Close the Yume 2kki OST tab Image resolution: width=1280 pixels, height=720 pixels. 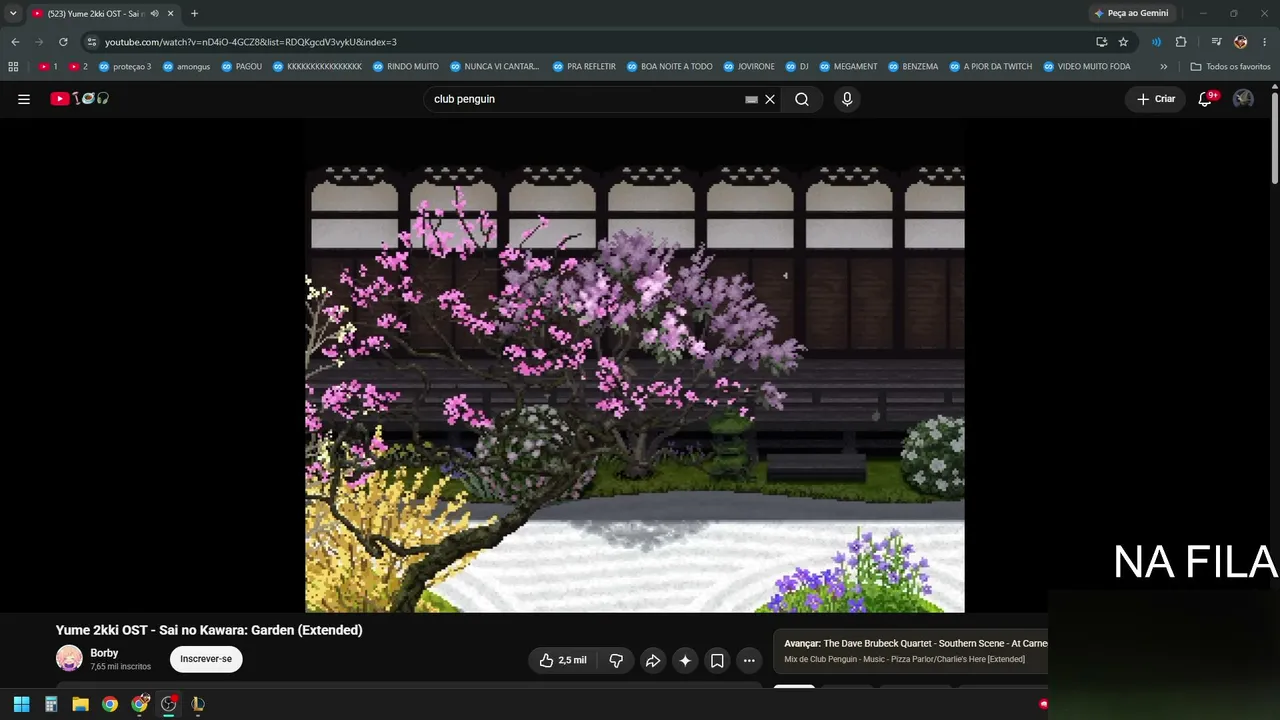[x=171, y=13]
